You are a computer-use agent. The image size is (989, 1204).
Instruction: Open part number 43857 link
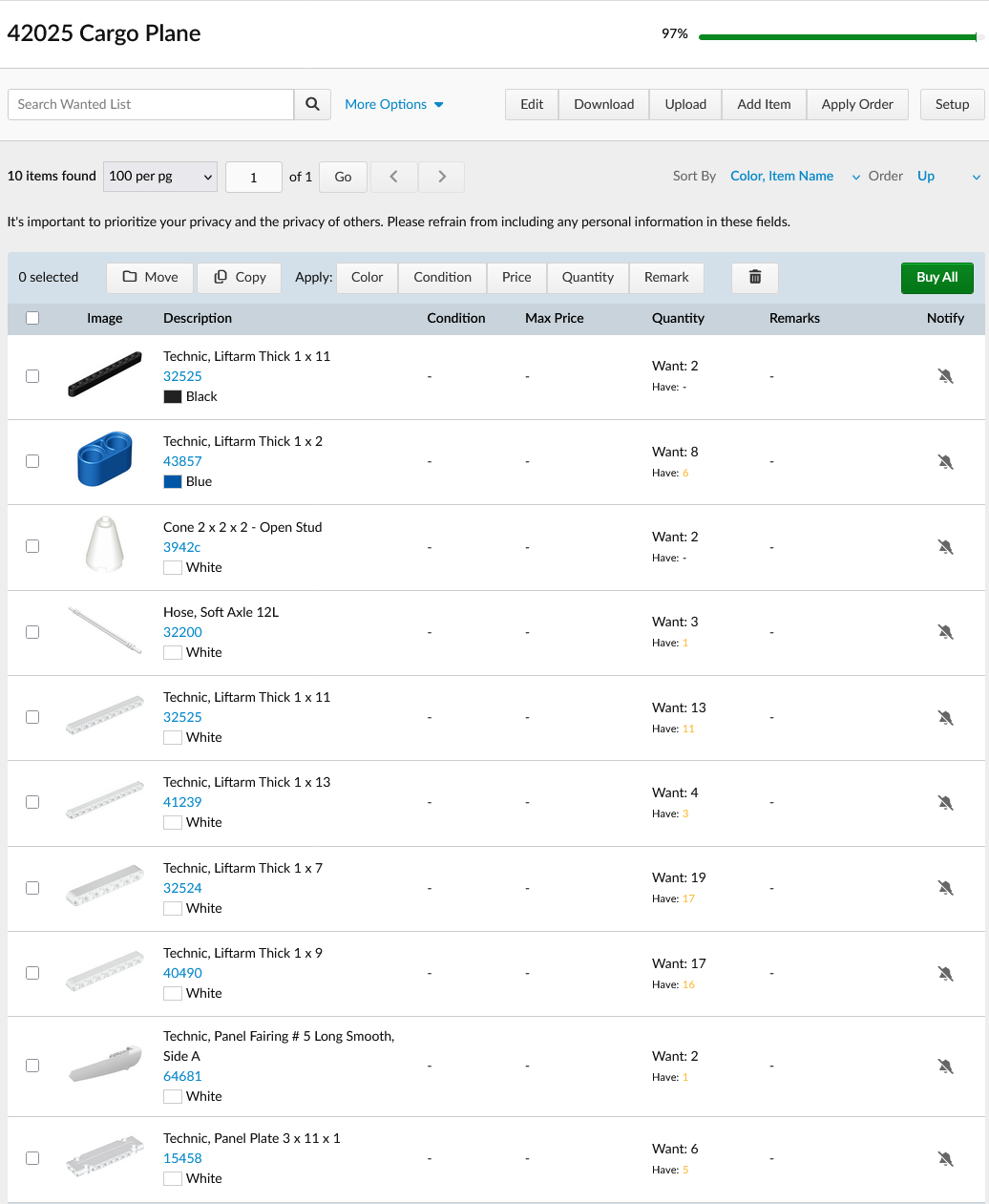[182, 461]
